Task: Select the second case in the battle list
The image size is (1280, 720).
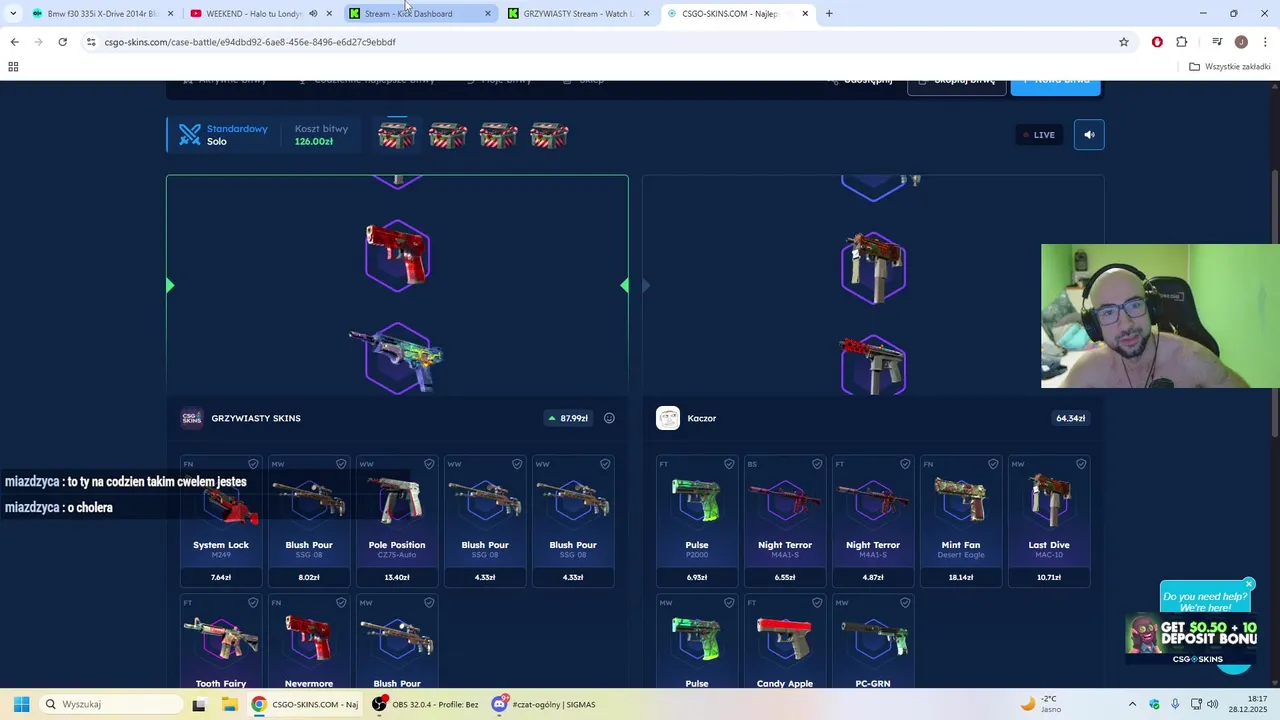Action: click(x=447, y=135)
